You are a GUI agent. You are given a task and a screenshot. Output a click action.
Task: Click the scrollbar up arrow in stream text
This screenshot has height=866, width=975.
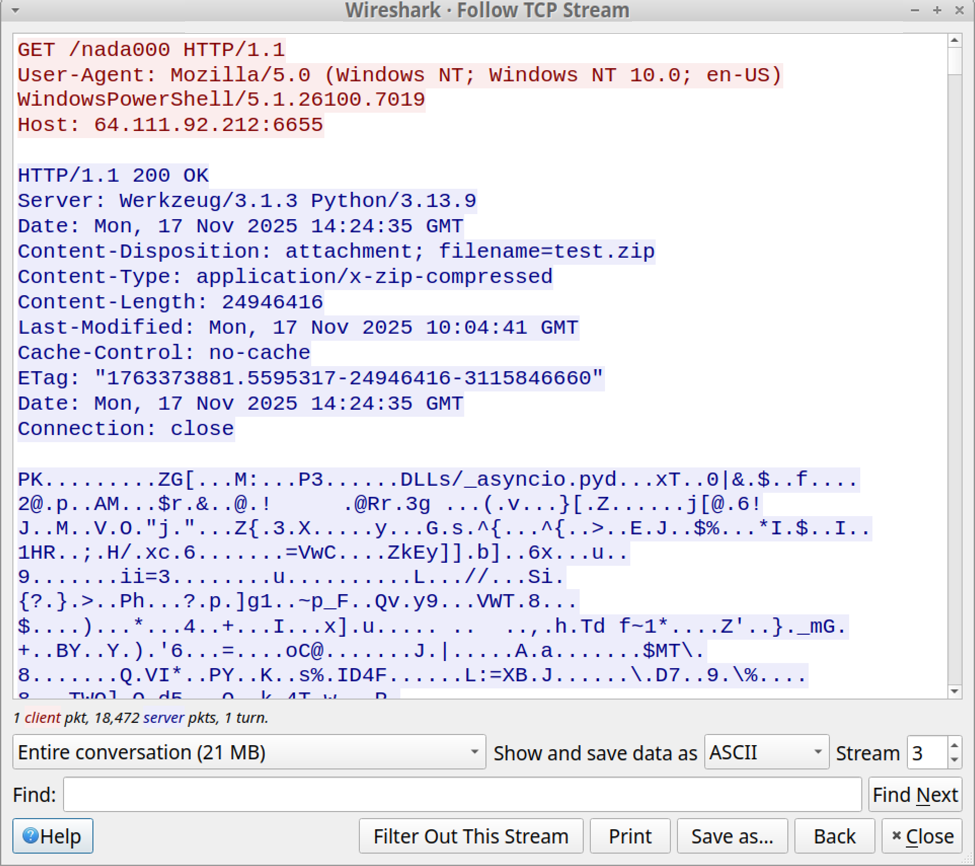pos(954,42)
